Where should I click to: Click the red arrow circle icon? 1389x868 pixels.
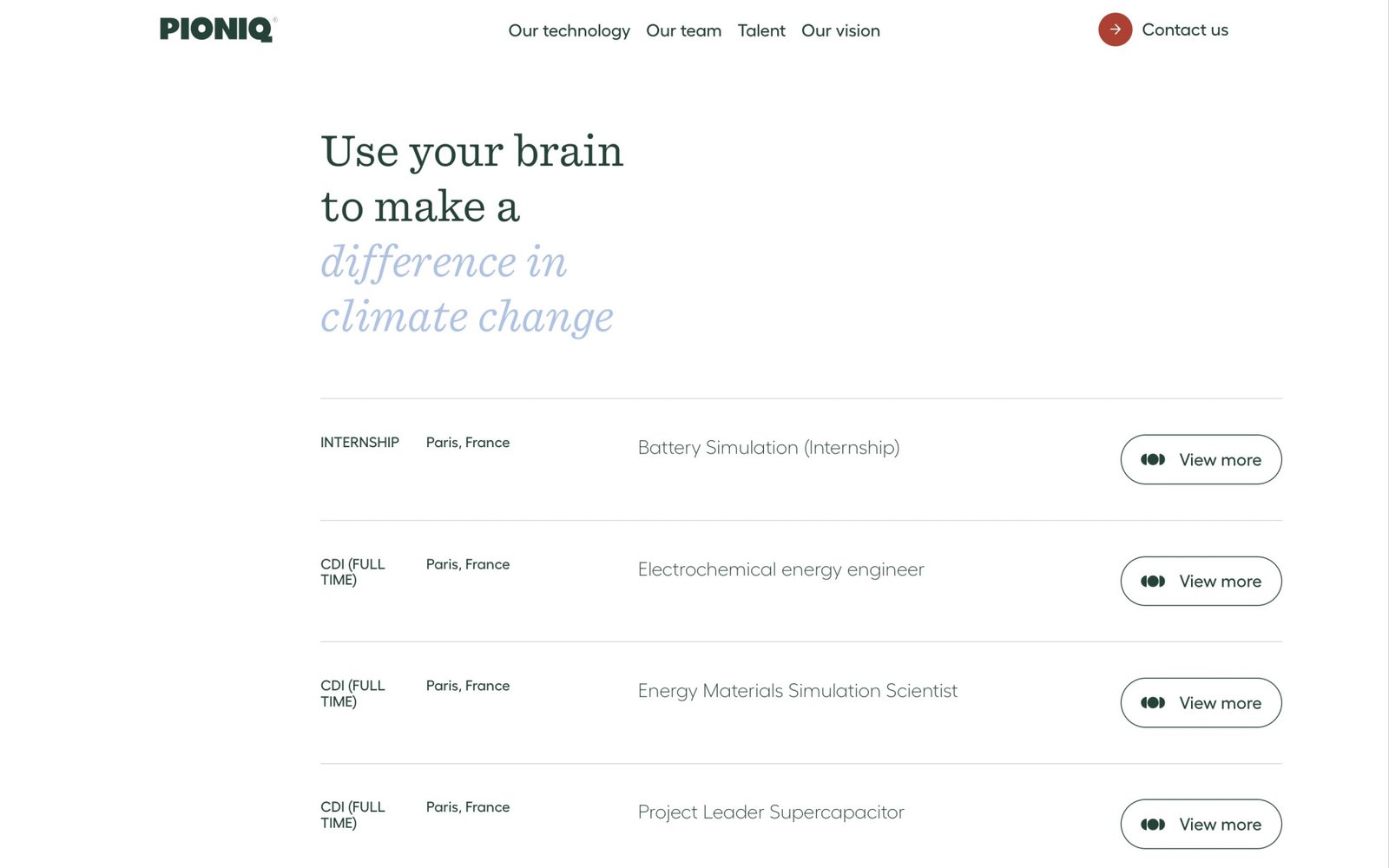(x=1115, y=30)
